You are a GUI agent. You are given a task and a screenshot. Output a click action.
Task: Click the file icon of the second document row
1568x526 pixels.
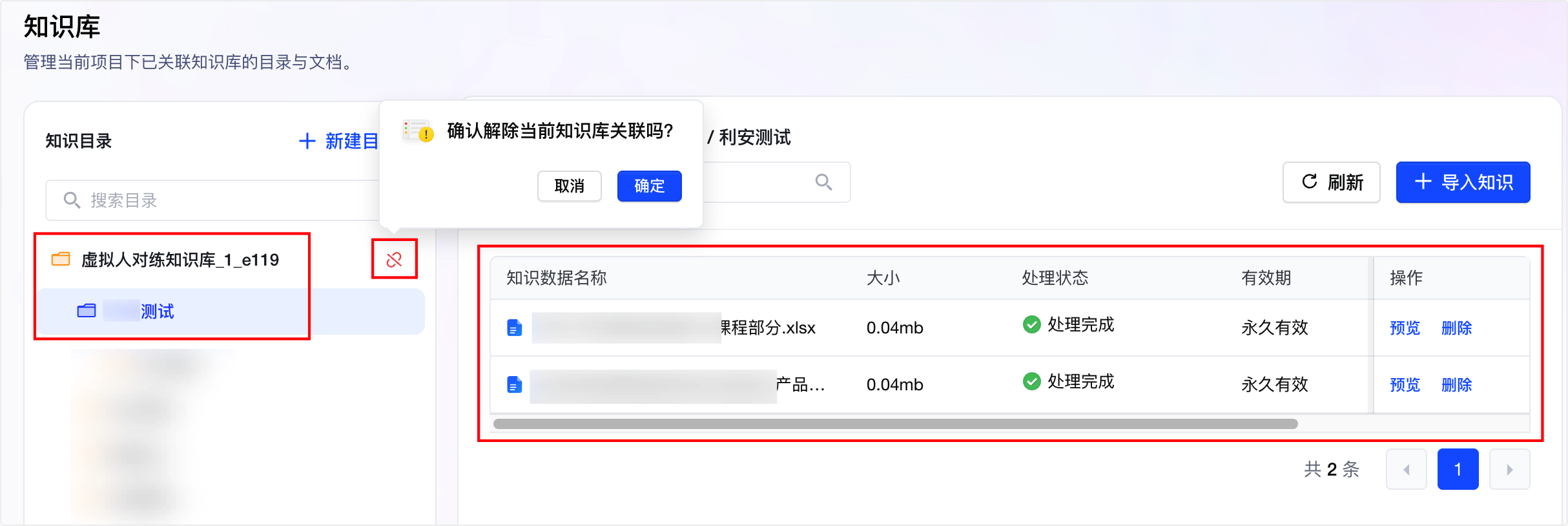tap(514, 384)
